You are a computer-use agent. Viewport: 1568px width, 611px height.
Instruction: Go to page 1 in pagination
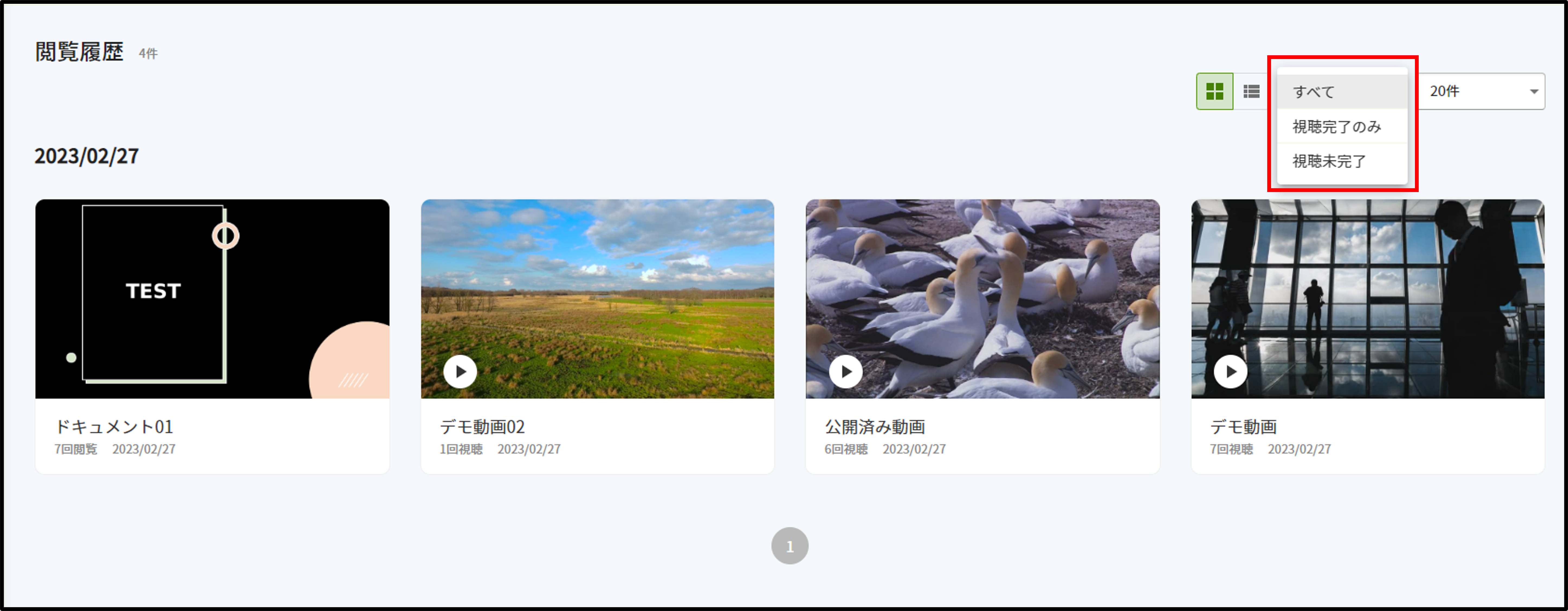click(x=790, y=546)
